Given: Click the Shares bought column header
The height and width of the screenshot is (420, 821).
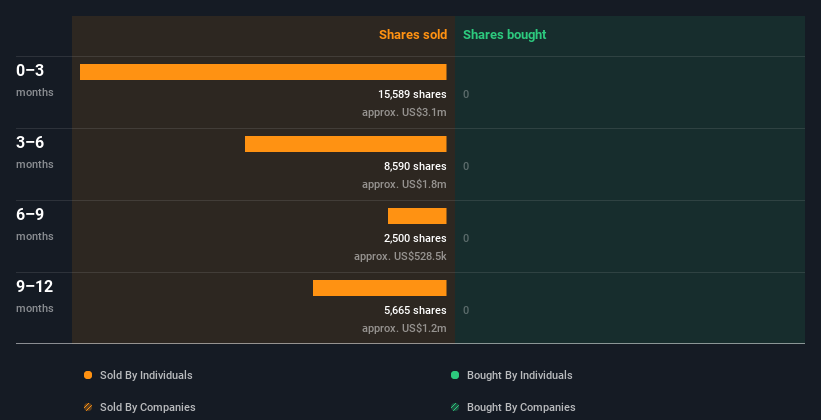Looking at the screenshot, I should point(505,35).
